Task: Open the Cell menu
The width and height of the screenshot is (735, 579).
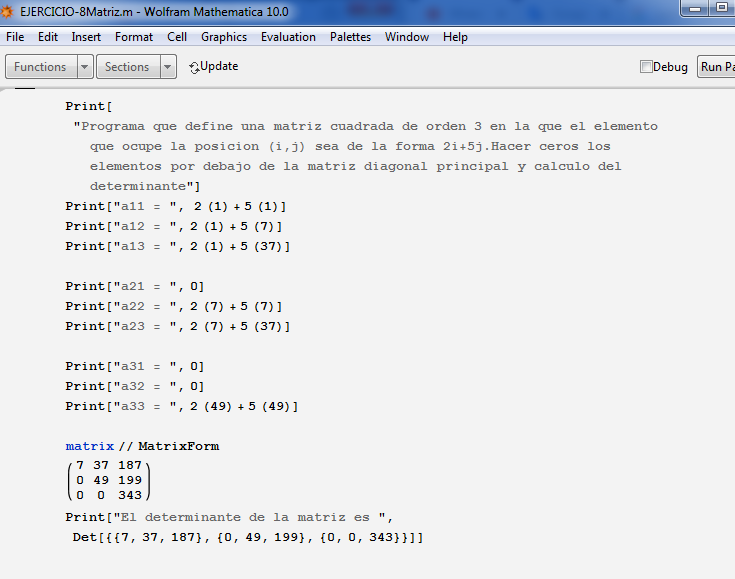Action: point(177,37)
